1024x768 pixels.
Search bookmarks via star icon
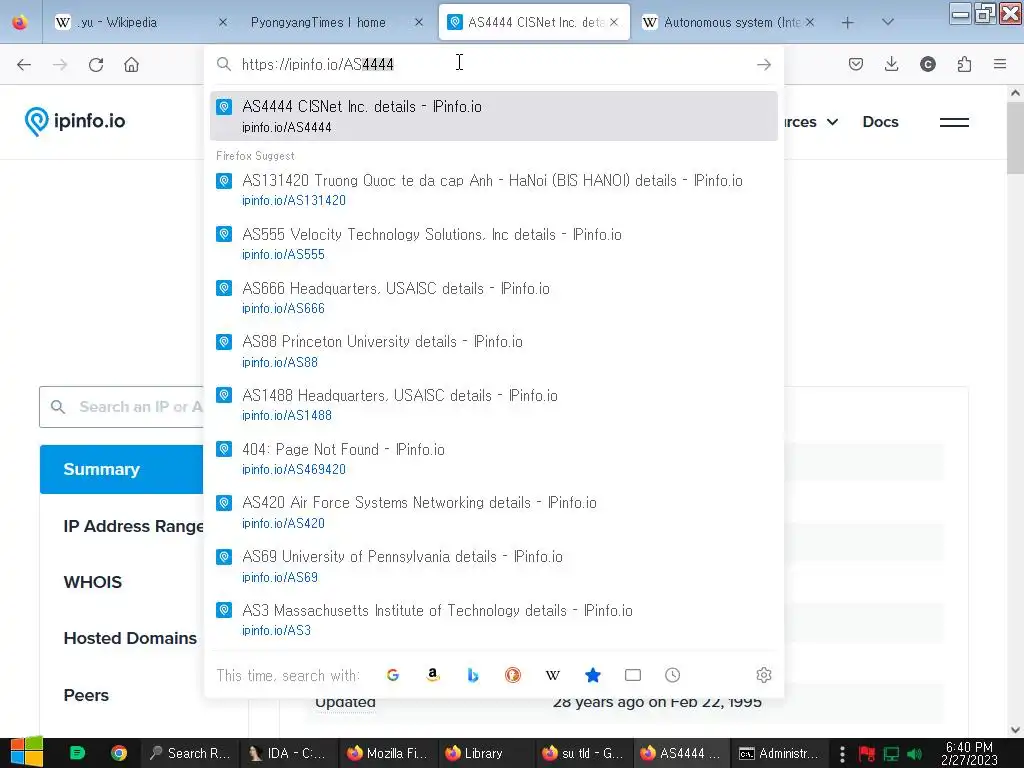coord(593,675)
